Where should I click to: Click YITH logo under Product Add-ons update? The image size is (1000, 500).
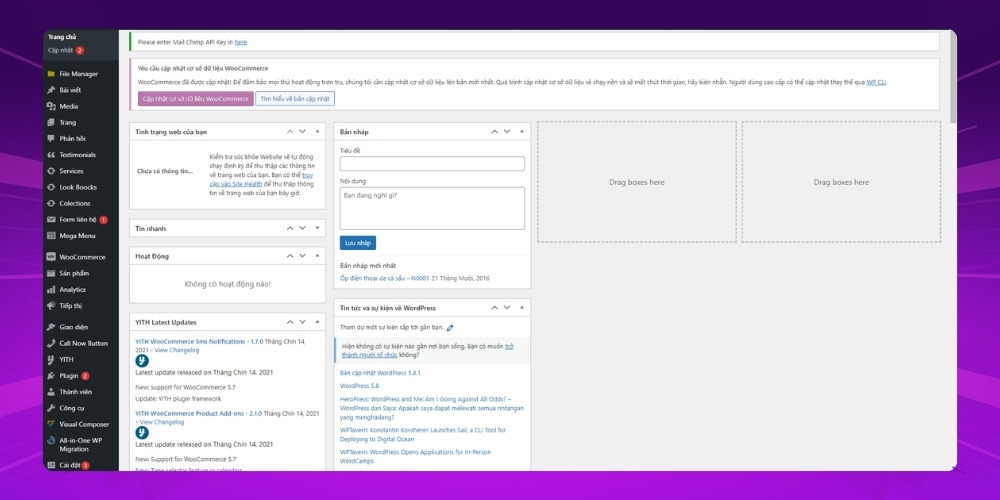(x=142, y=433)
